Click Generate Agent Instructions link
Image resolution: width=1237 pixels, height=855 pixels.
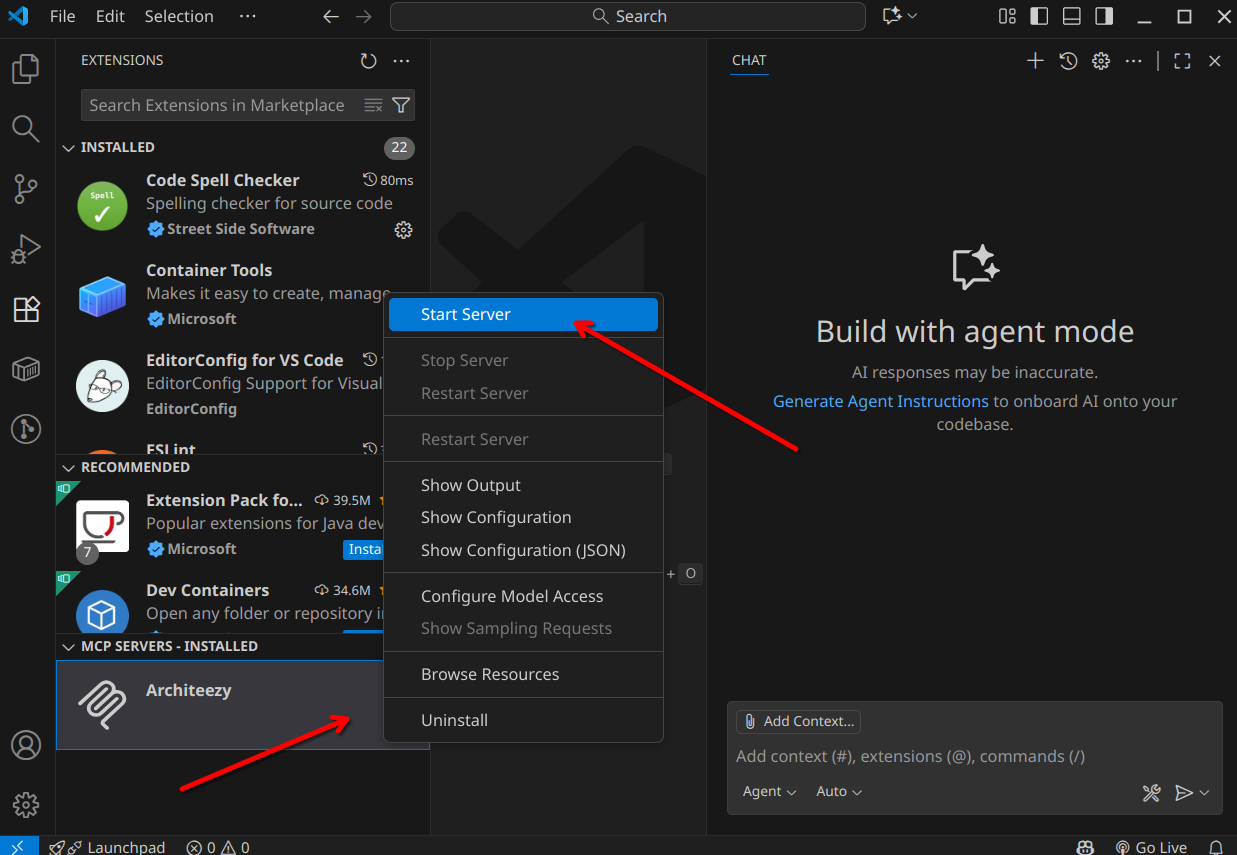[x=880, y=401]
